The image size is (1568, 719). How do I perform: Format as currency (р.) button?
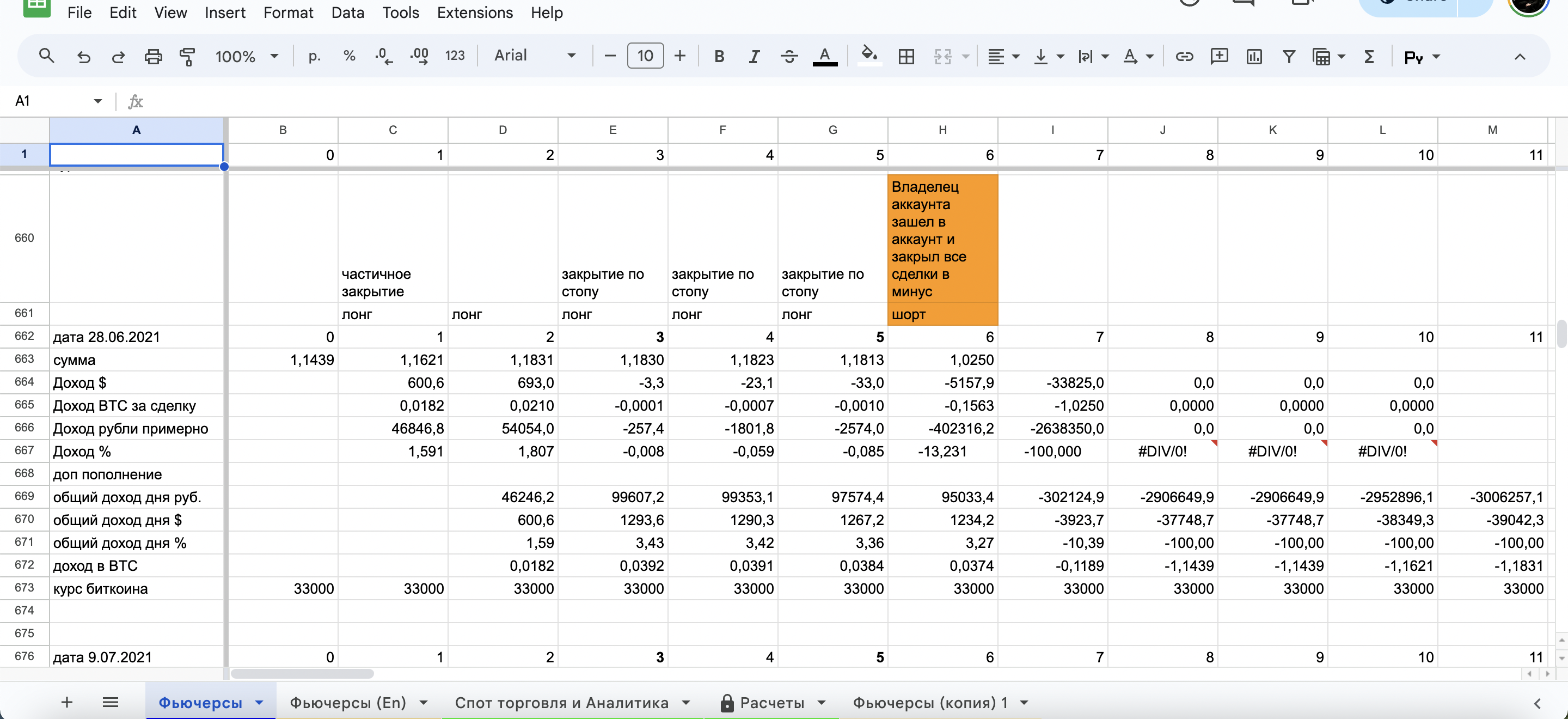point(314,56)
